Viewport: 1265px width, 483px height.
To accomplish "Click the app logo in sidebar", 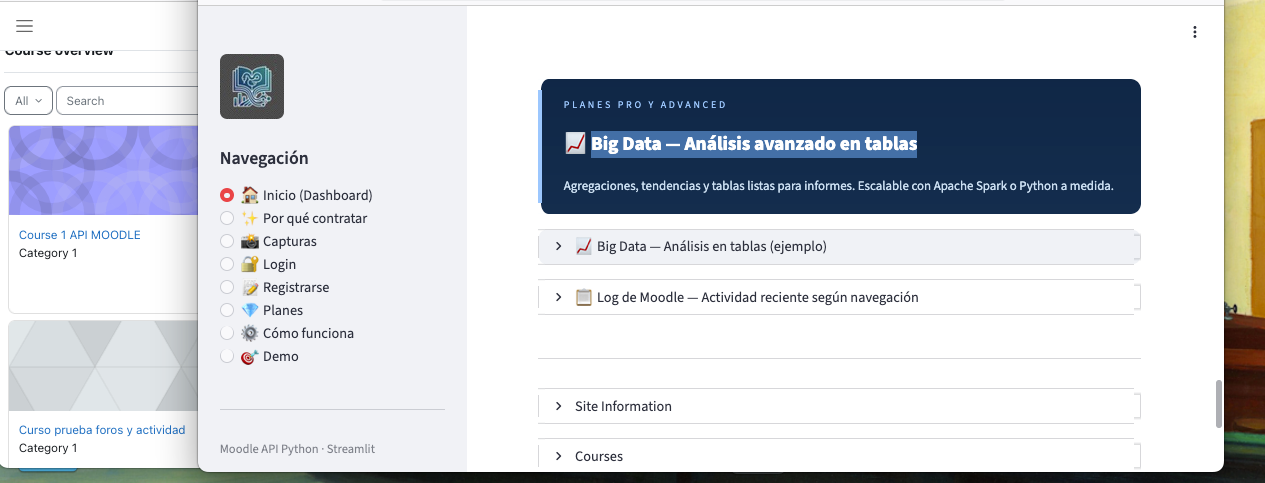I will click(252, 87).
